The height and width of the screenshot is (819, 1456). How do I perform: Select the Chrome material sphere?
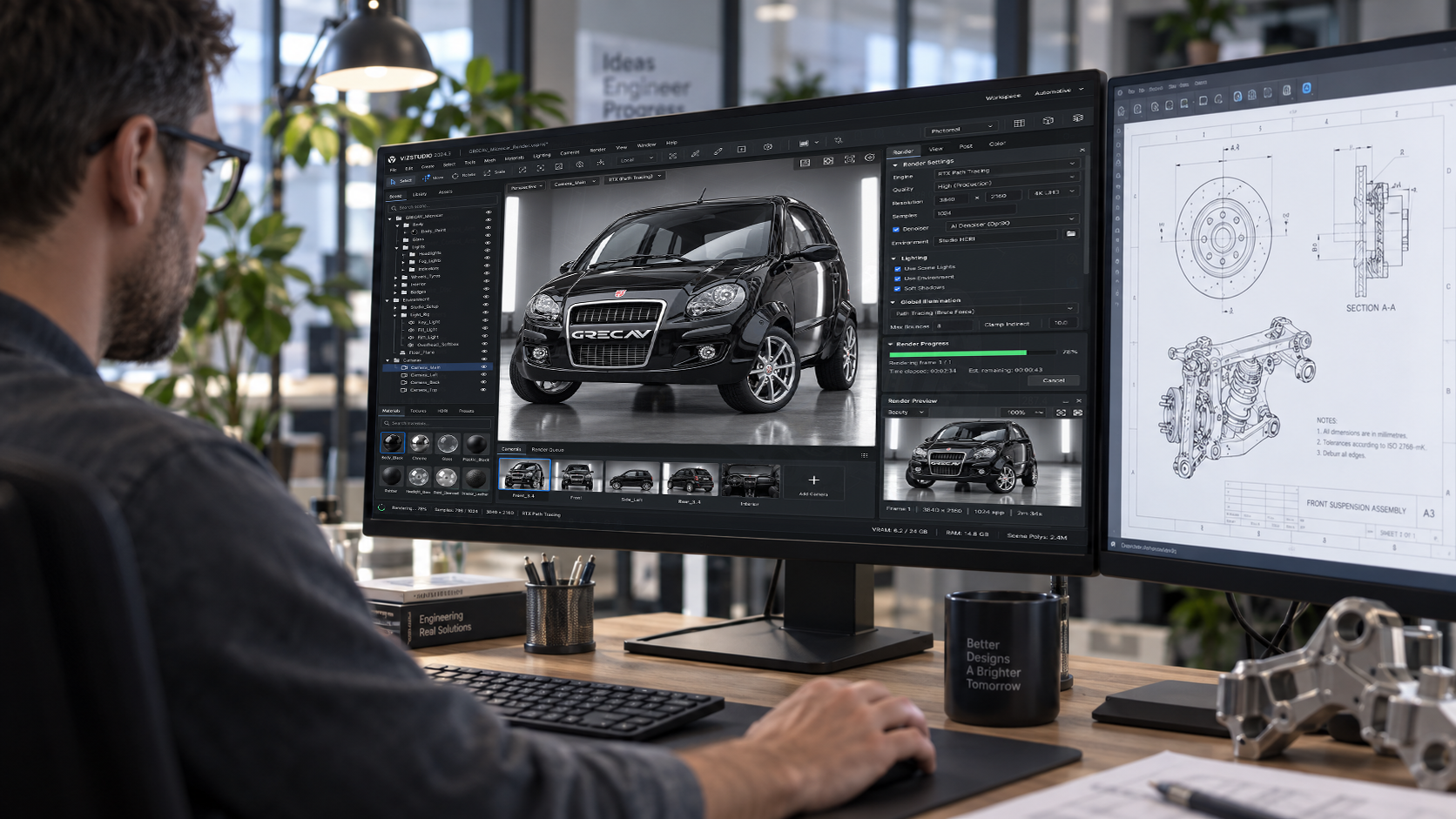coord(420,444)
